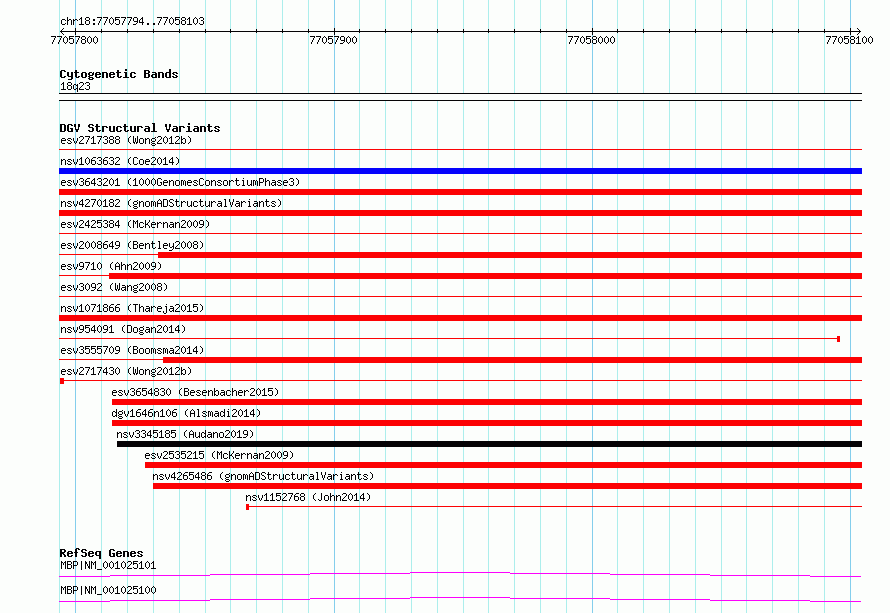This screenshot has width=890, height=613.
Task: Select the red esv3643201 variant bar
Action: (460, 192)
